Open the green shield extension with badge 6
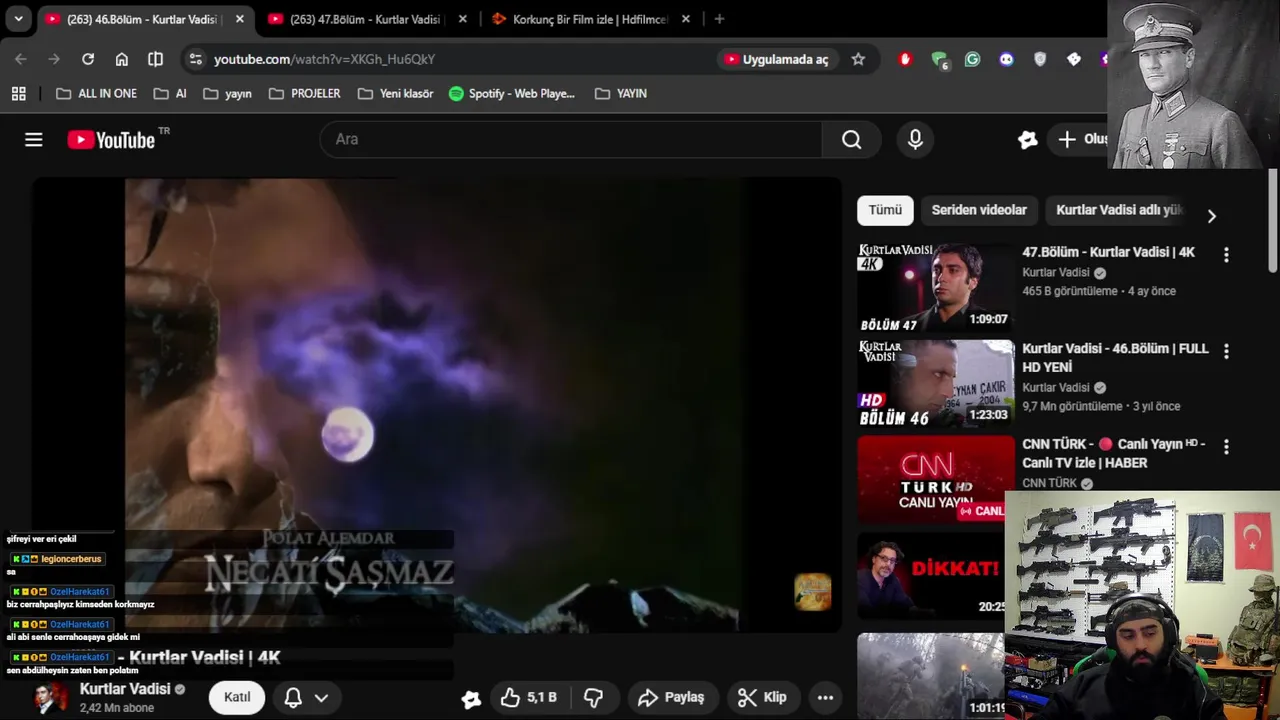This screenshot has height=720, width=1280. click(939, 60)
